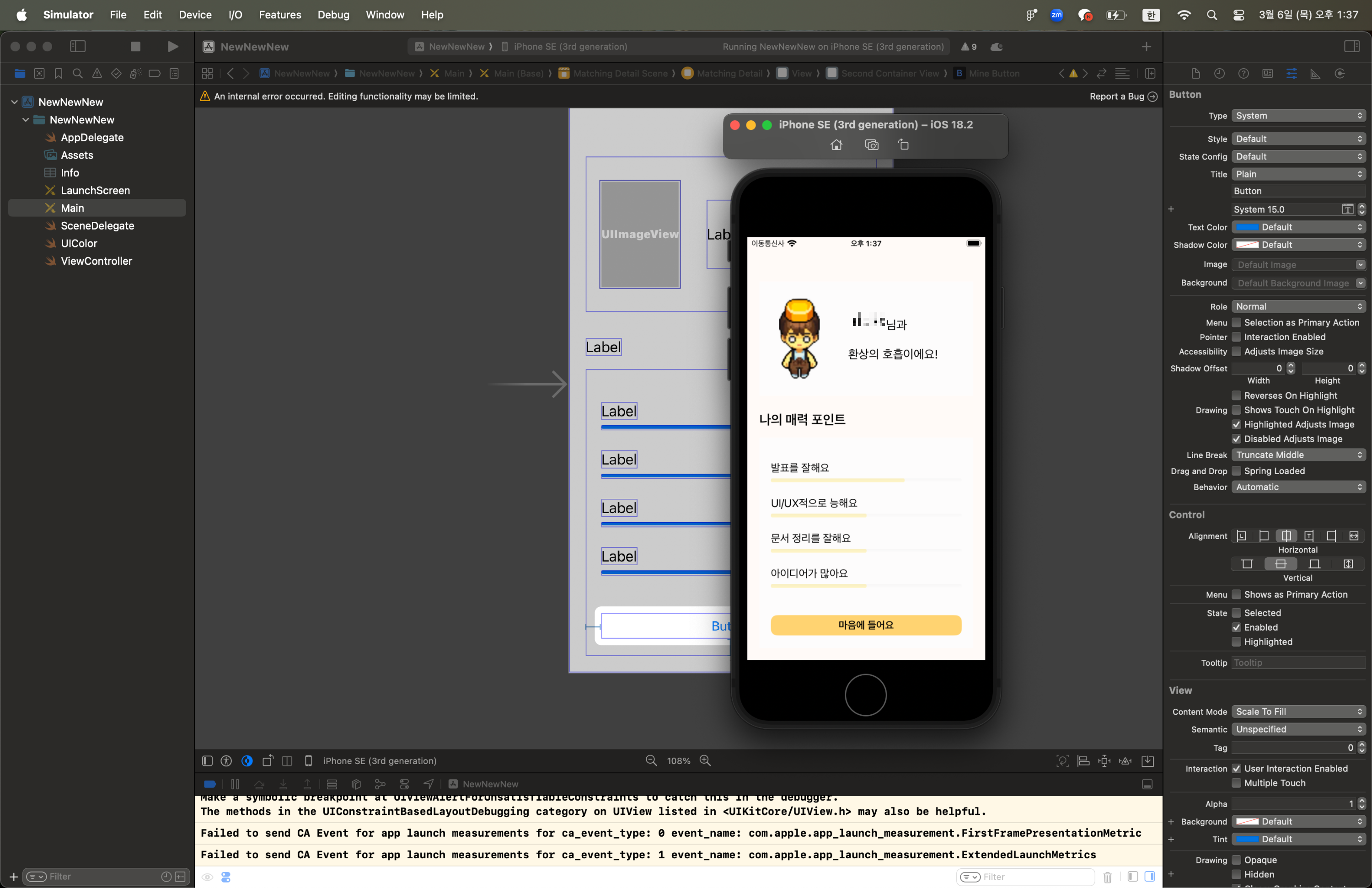Viewport: 1372px width, 888px height.
Task: Tap the yellow 마음에 들어요 button
Action: pyautogui.click(x=865, y=625)
